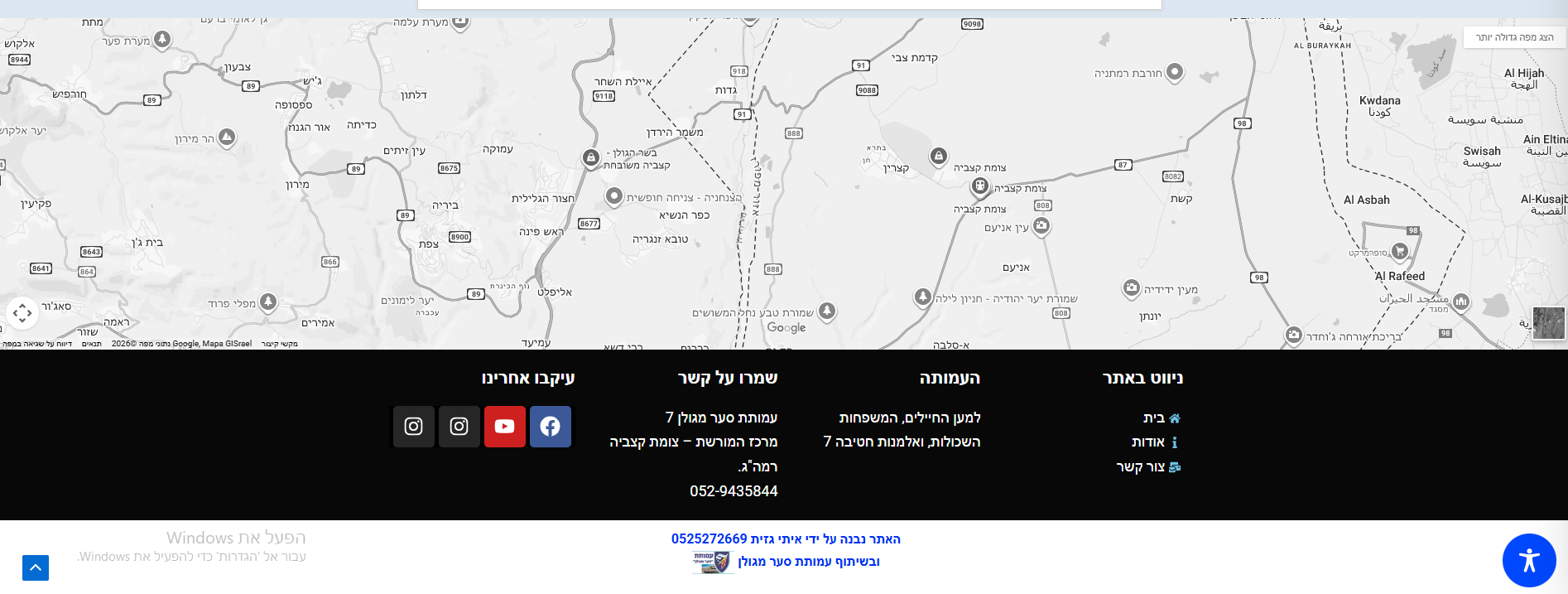Click the עמותת יער מגולן logo image
This screenshot has width=1568, height=594.
(713, 563)
